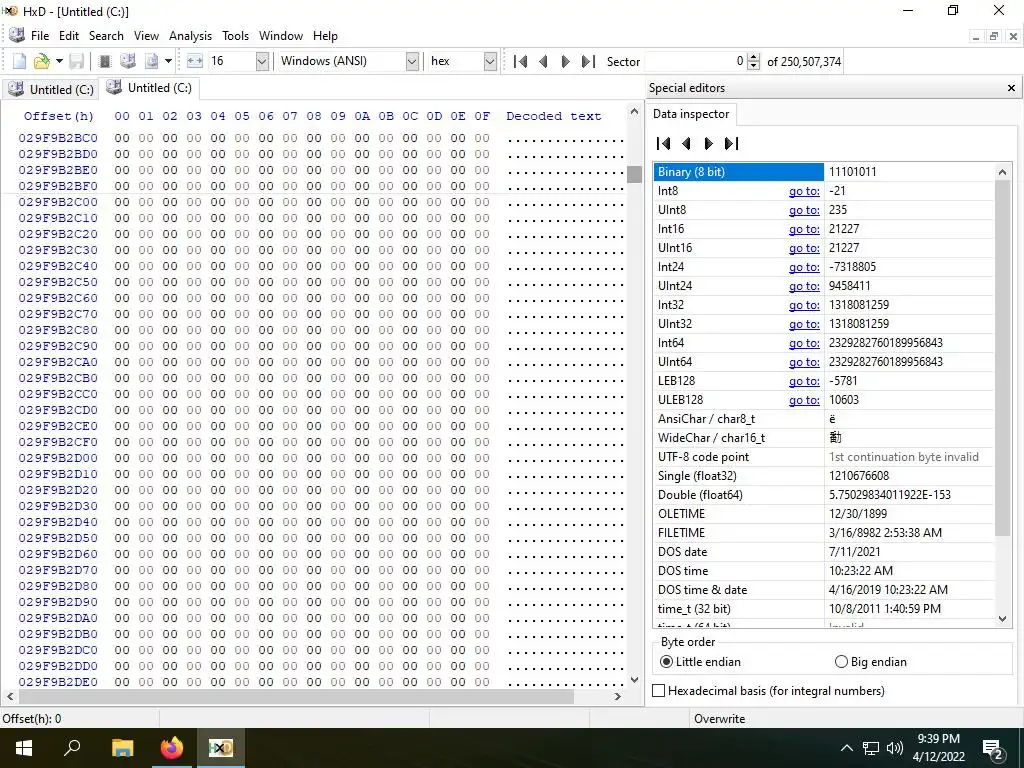Open the Window menu
The width and height of the screenshot is (1024, 768).
click(281, 36)
